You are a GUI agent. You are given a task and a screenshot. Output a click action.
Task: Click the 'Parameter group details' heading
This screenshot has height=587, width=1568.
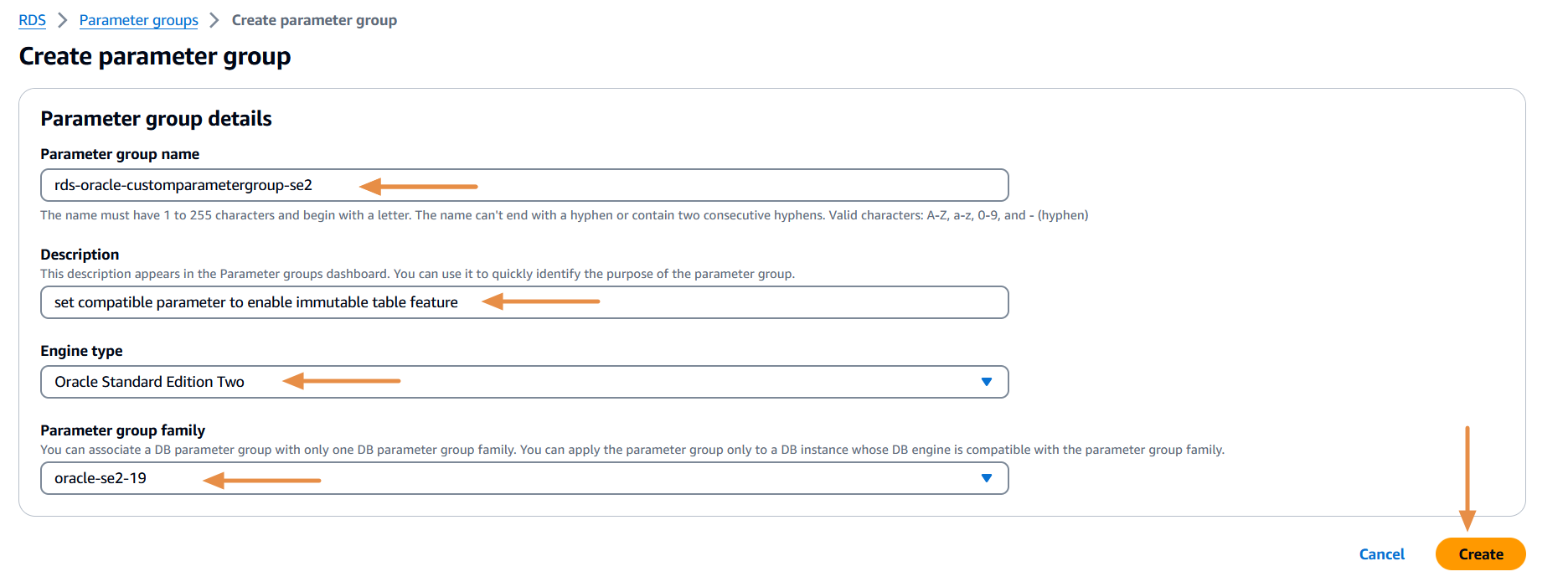click(x=156, y=119)
